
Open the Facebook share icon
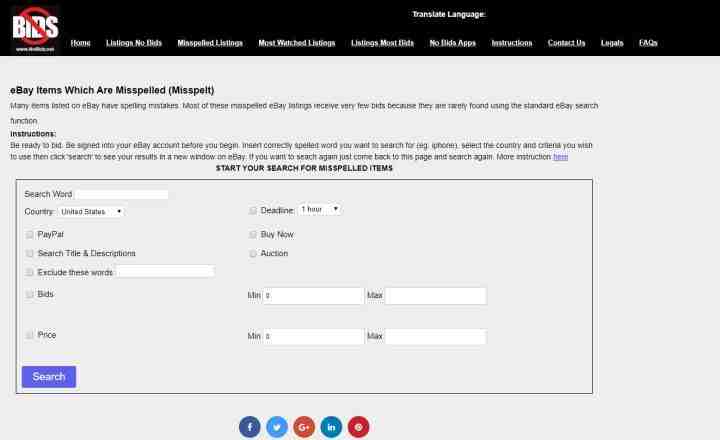tap(250, 427)
